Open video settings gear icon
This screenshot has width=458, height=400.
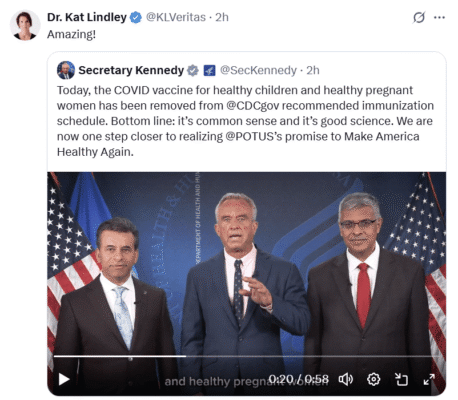coord(373,379)
